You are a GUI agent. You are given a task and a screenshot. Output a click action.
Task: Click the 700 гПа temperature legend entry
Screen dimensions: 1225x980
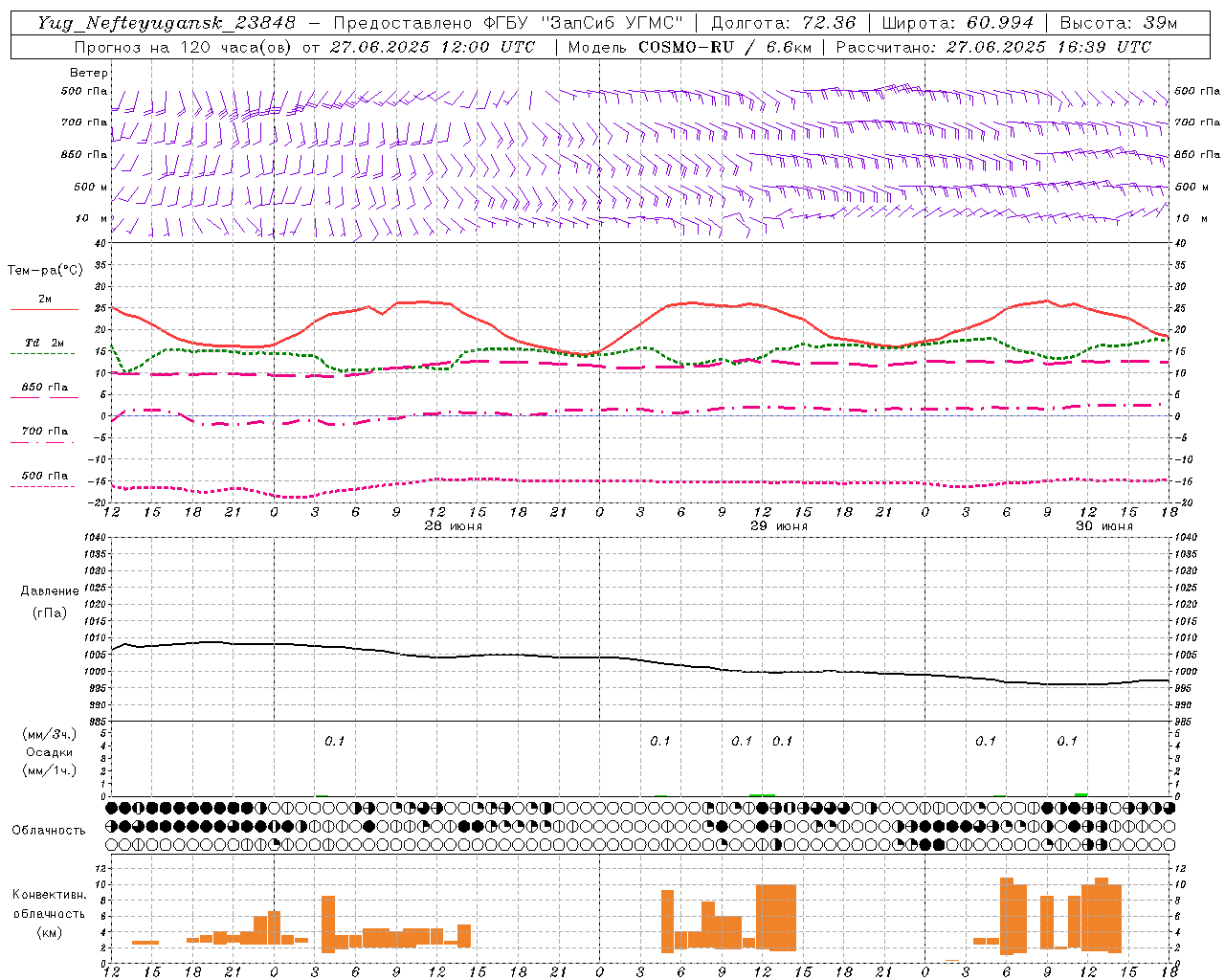pos(44,432)
